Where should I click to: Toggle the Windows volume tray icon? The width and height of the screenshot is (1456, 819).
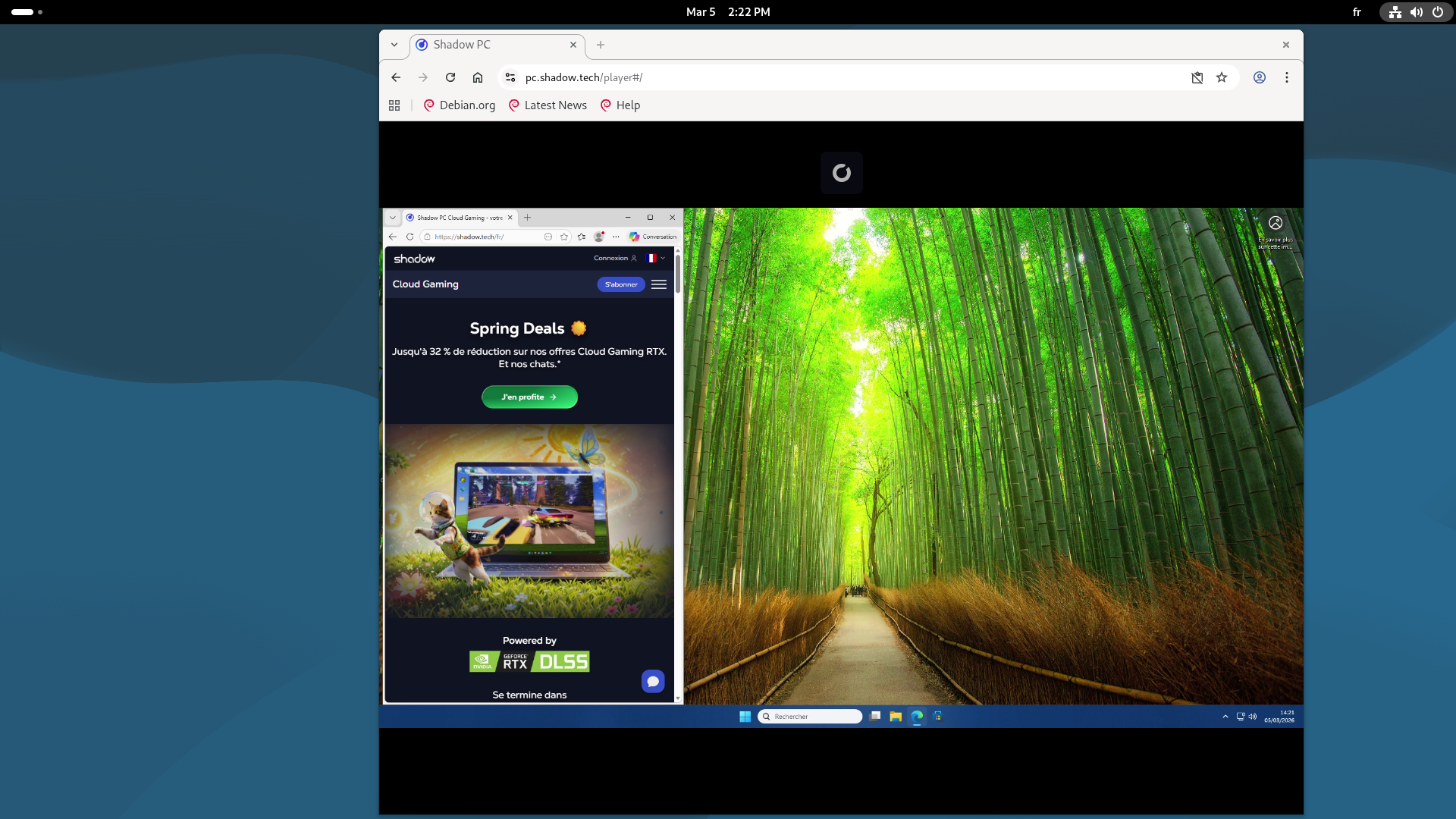(1253, 717)
